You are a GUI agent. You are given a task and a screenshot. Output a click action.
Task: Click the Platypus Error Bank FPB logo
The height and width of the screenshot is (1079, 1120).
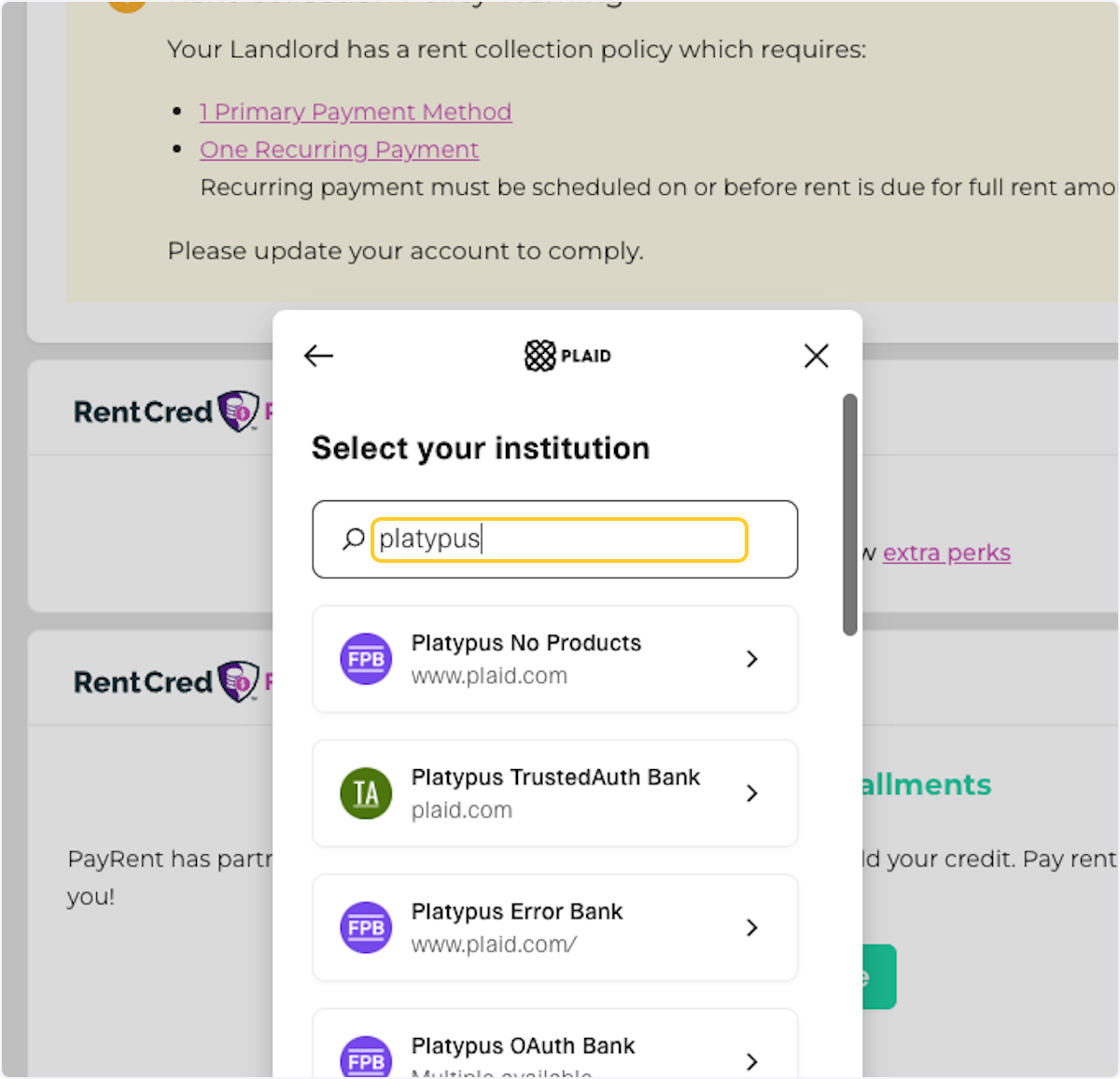click(x=366, y=928)
